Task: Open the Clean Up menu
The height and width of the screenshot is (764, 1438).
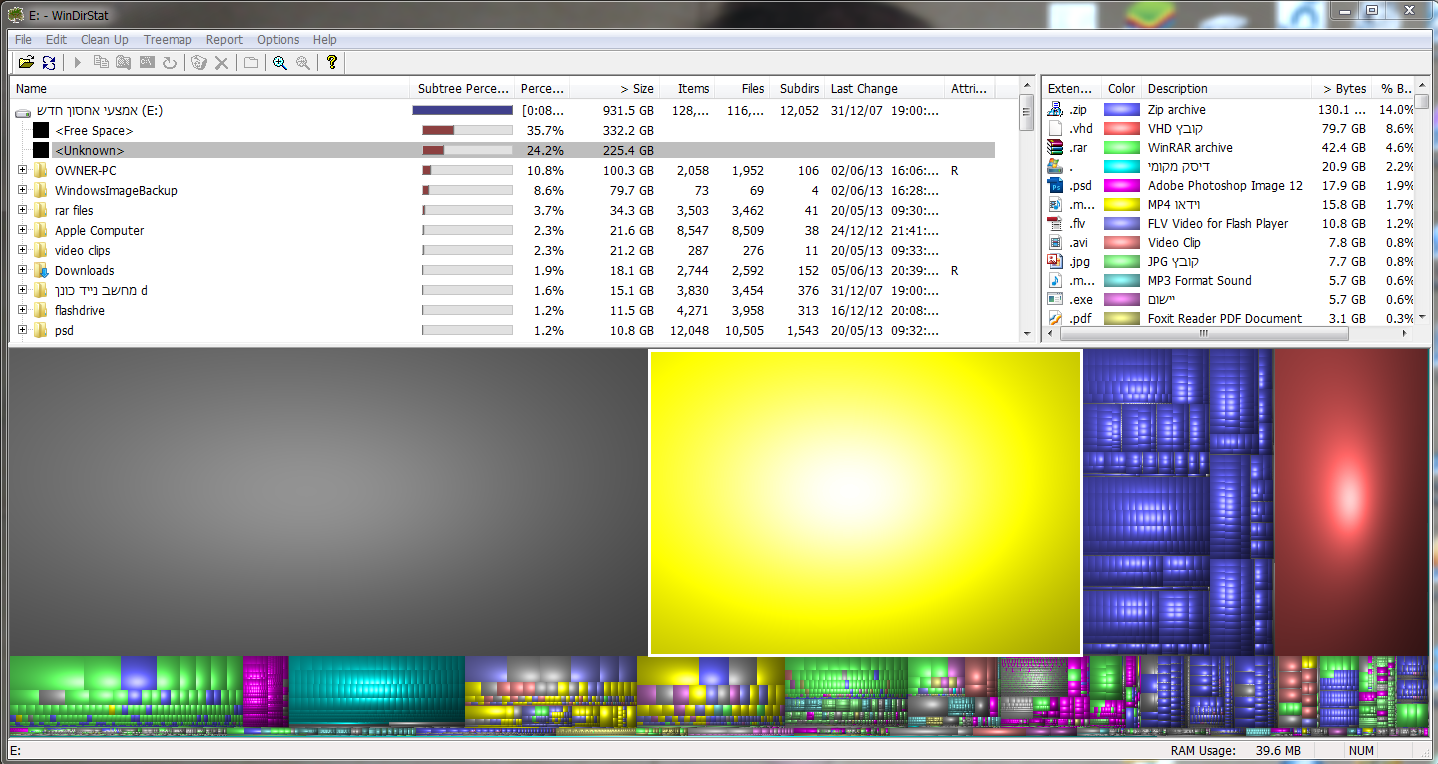Action: click(104, 40)
